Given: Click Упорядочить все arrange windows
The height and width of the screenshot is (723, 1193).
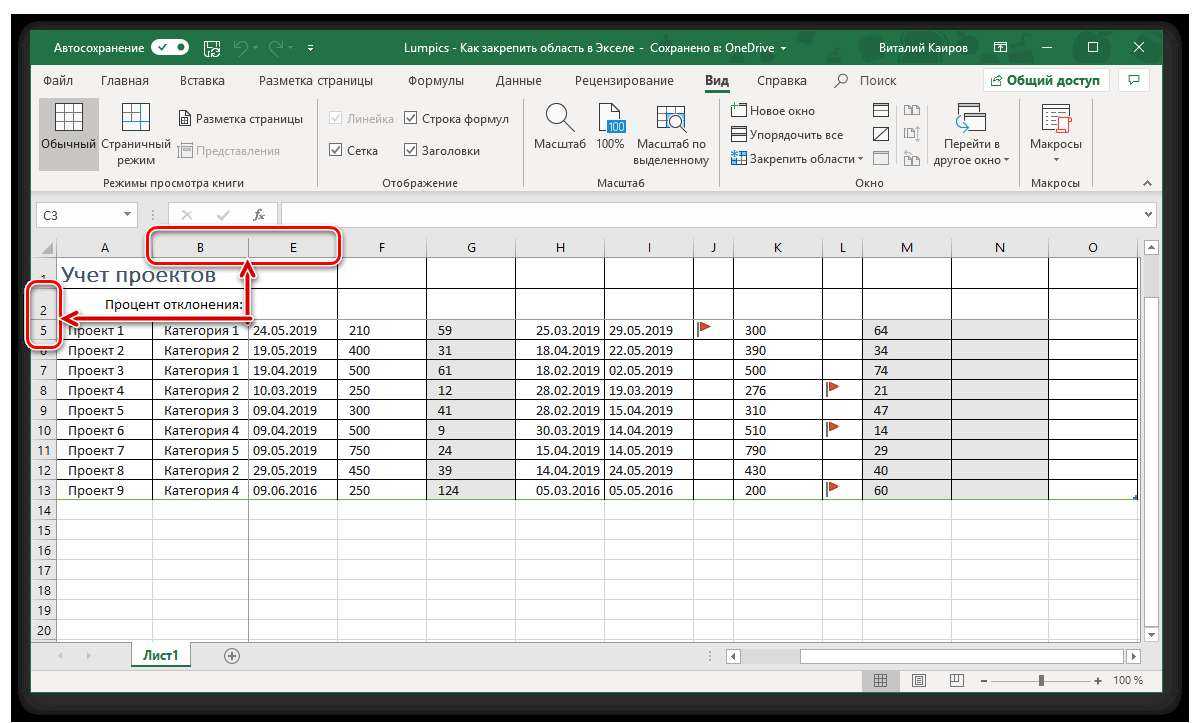Looking at the screenshot, I should tap(787, 135).
